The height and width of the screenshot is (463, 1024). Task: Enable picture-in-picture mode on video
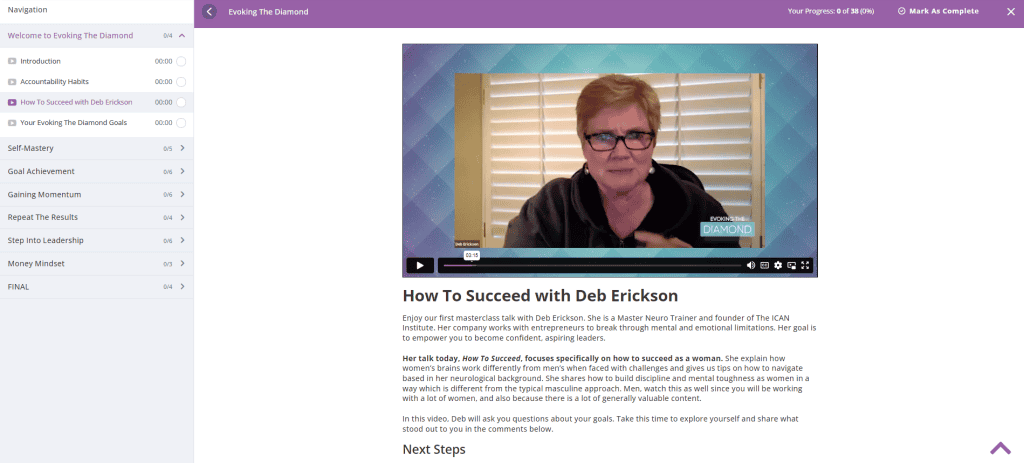pyautogui.click(x=792, y=265)
